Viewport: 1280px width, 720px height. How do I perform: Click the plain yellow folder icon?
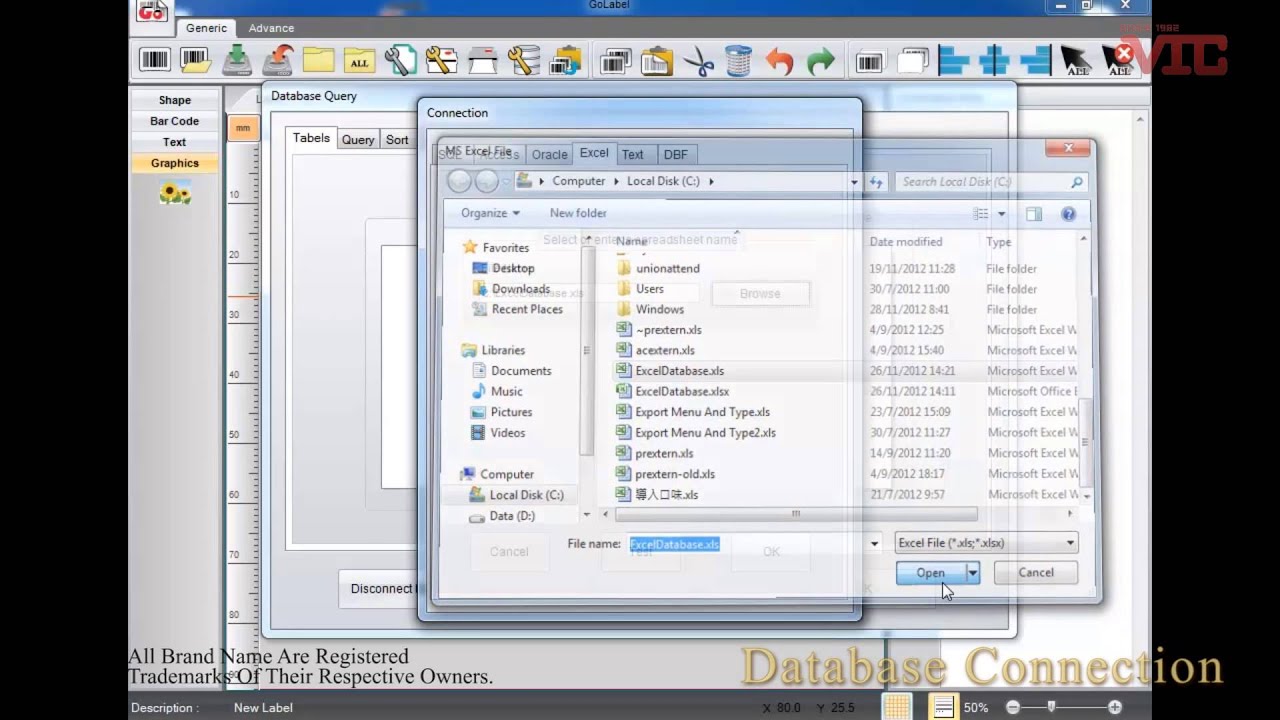coord(318,61)
